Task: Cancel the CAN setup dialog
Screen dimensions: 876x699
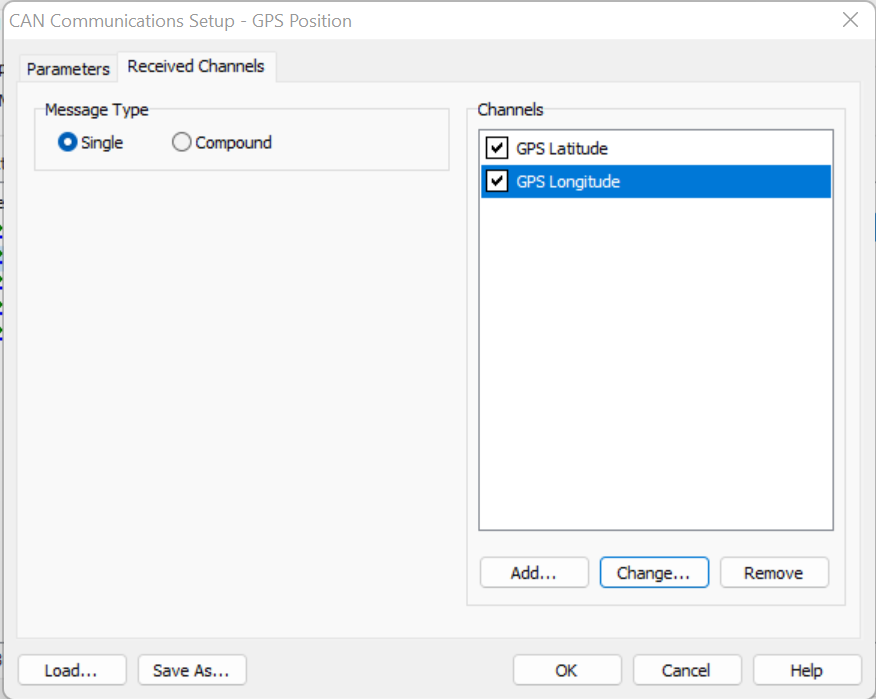Action: coord(687,670)
